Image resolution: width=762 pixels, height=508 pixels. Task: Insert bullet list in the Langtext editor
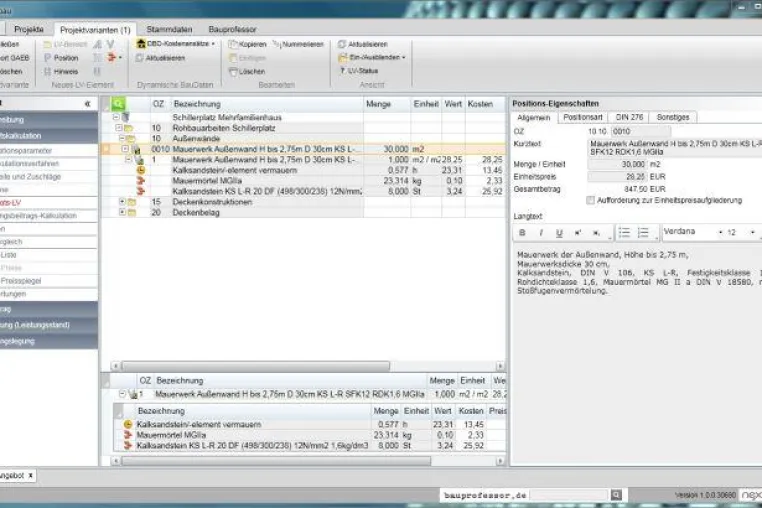tap(624, 233)
